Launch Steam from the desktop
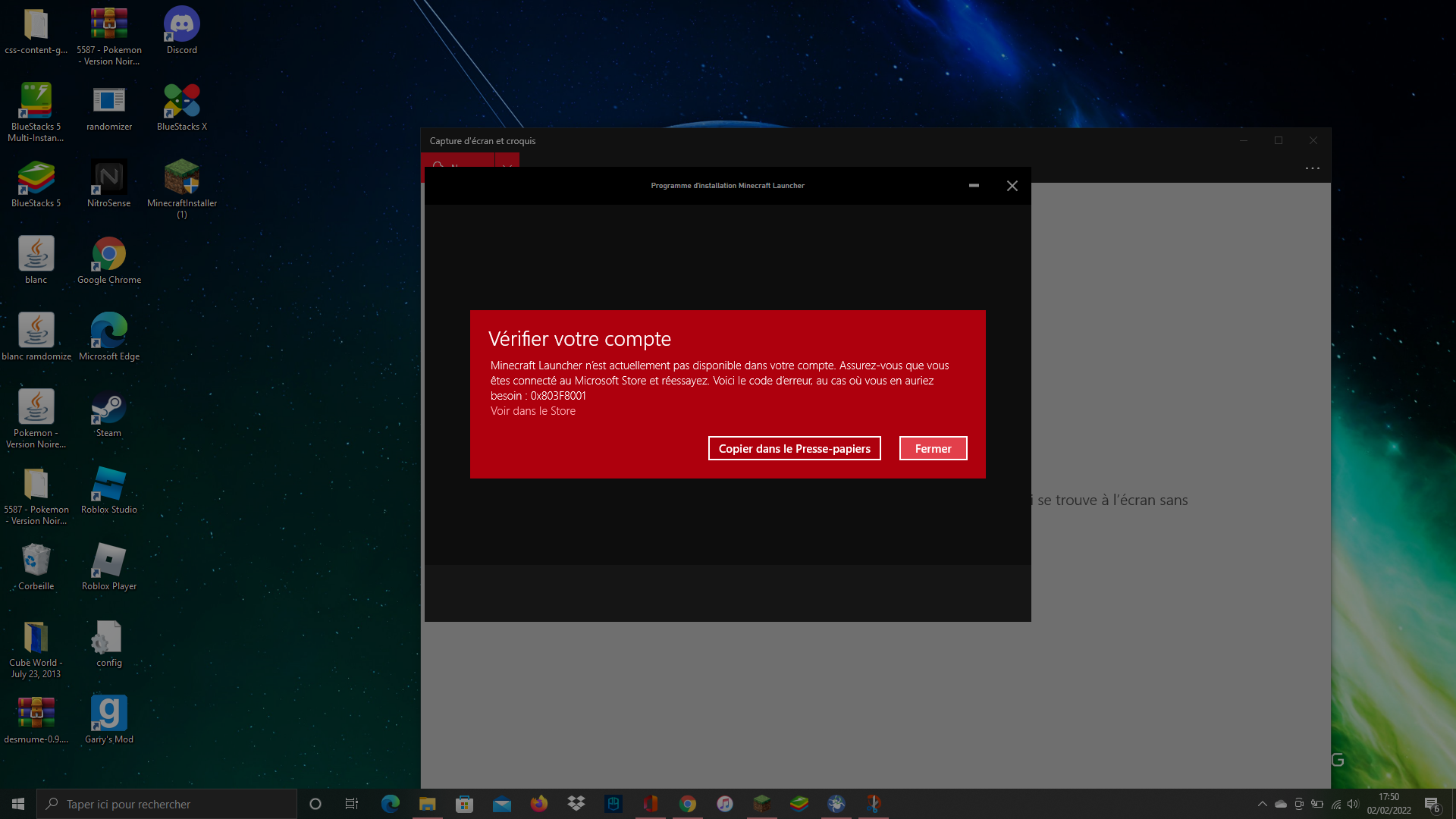The height and width of the screenshot is (819, 1456). 109,414
